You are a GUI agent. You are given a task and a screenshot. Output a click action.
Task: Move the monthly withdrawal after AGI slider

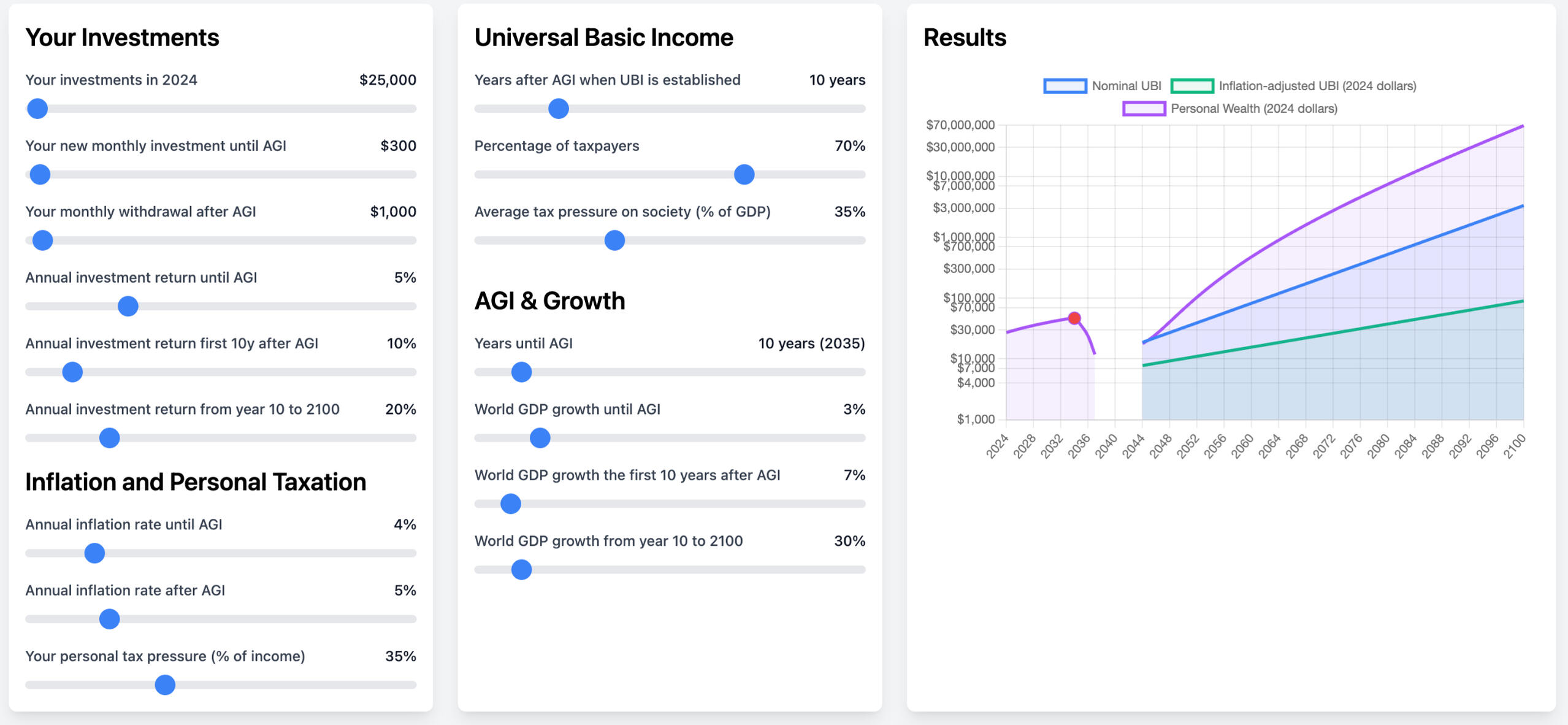(43, 240)
